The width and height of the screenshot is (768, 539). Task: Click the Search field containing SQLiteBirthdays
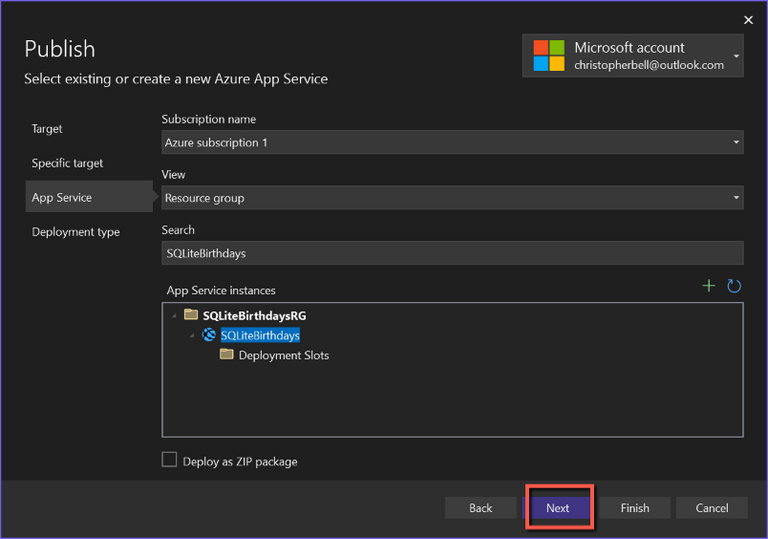452,254
